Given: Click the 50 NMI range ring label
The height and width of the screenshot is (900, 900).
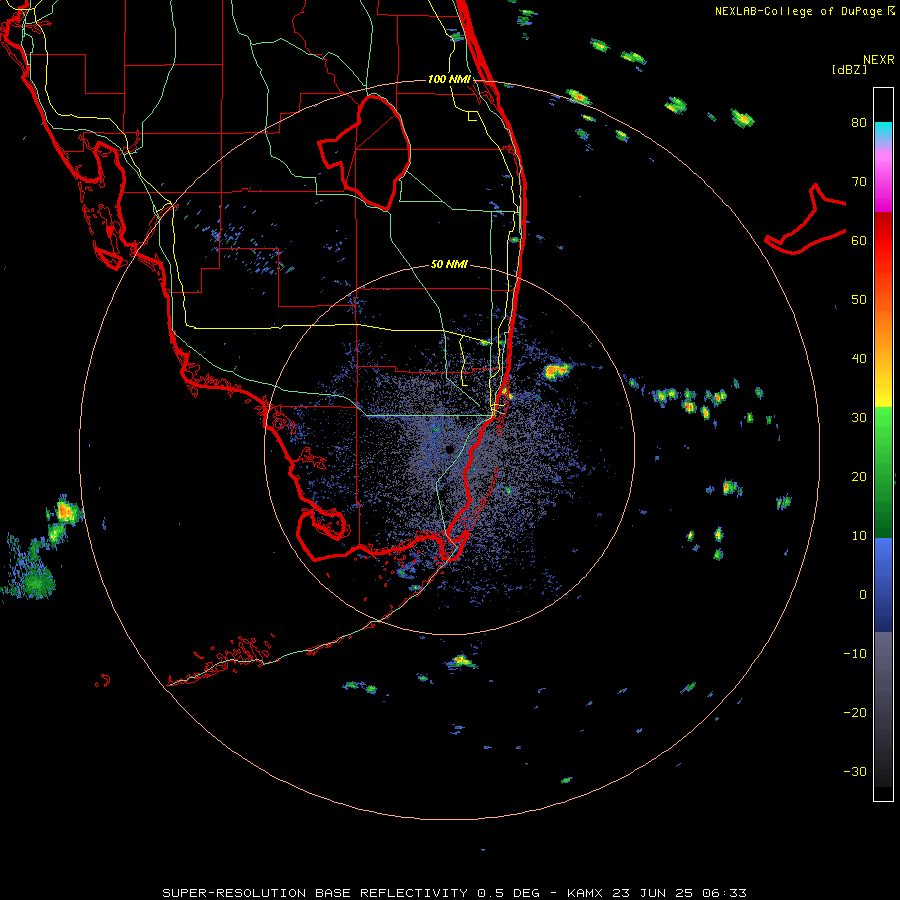Looking at the screenshot, I should pos(449,265).
